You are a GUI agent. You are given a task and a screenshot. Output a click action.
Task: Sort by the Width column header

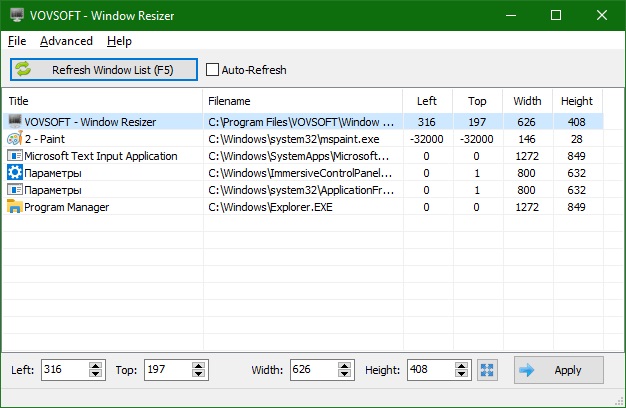(527, 101)
